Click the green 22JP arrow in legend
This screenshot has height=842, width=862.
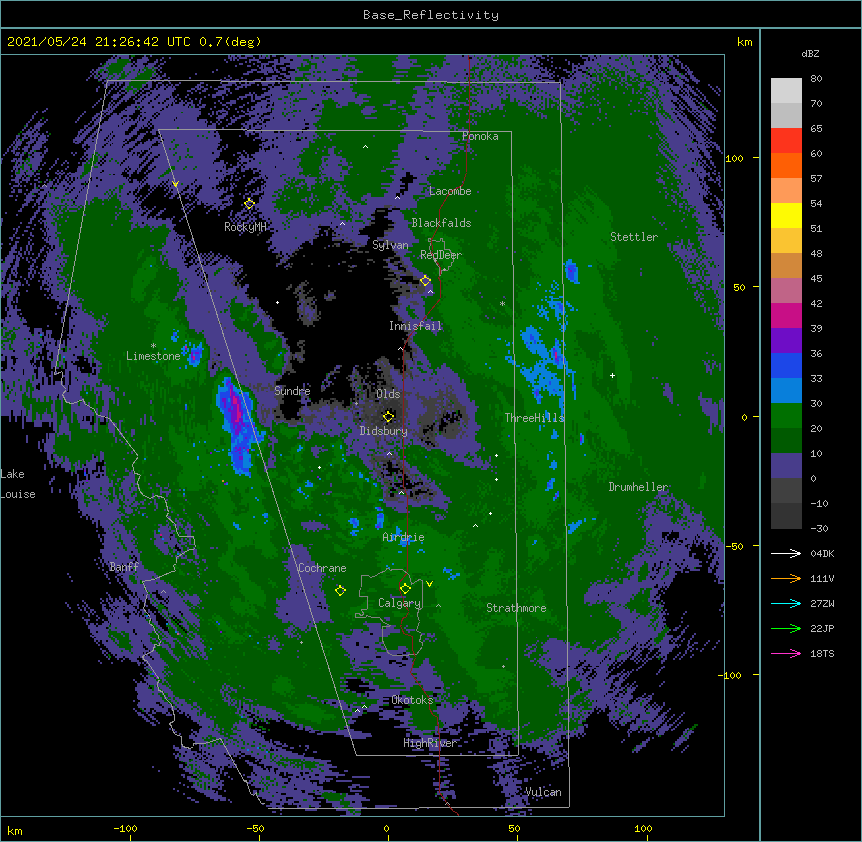(x=786, y=628)
